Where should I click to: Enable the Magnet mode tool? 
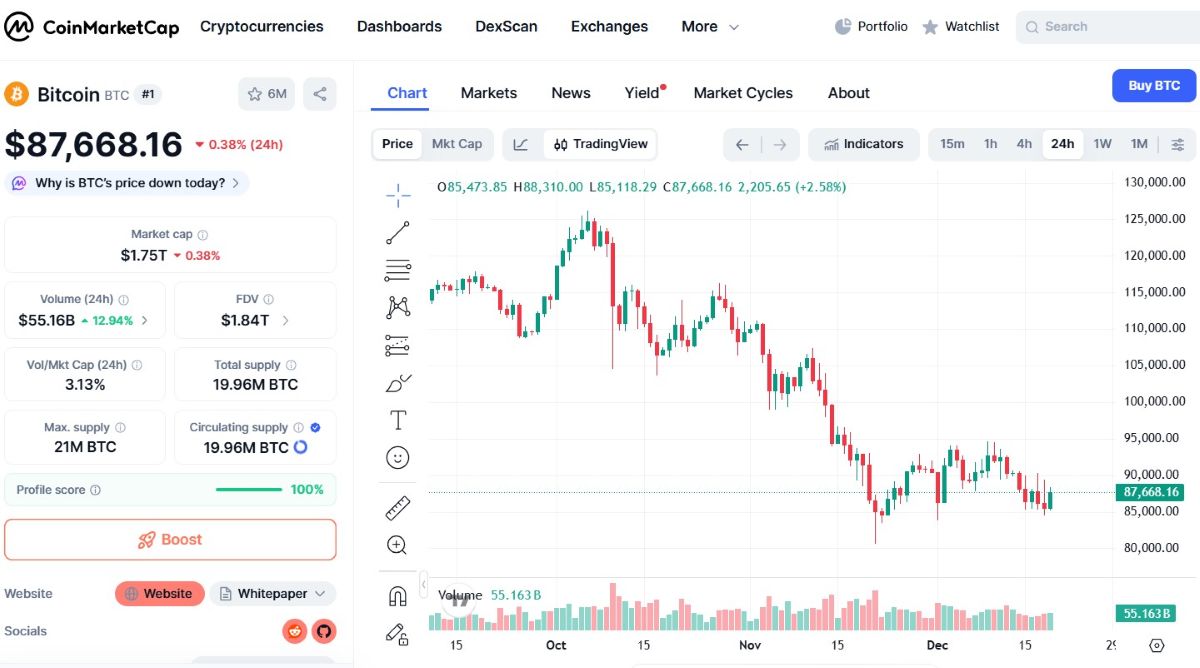[x=397, y=595]
